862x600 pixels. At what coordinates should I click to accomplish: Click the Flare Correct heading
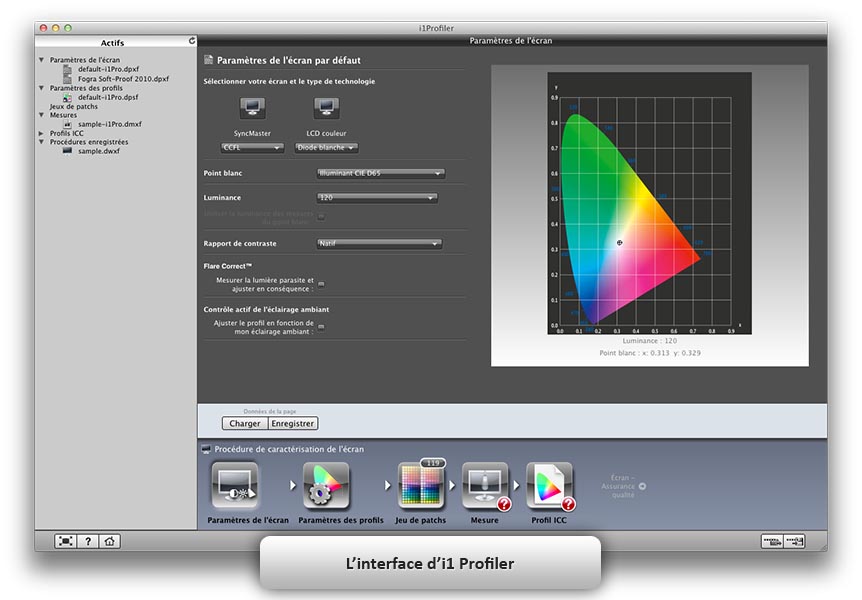228,266
